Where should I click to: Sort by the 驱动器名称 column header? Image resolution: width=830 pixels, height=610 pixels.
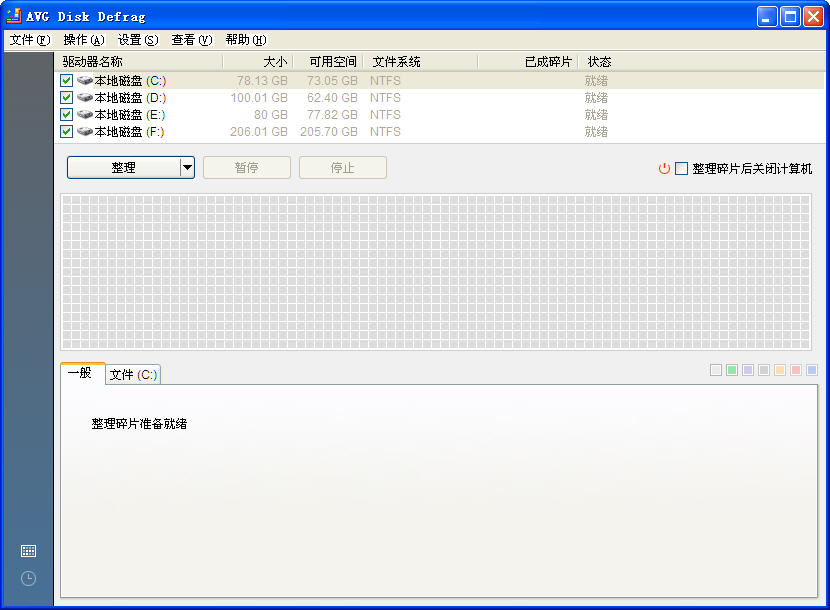pos(139,62)
